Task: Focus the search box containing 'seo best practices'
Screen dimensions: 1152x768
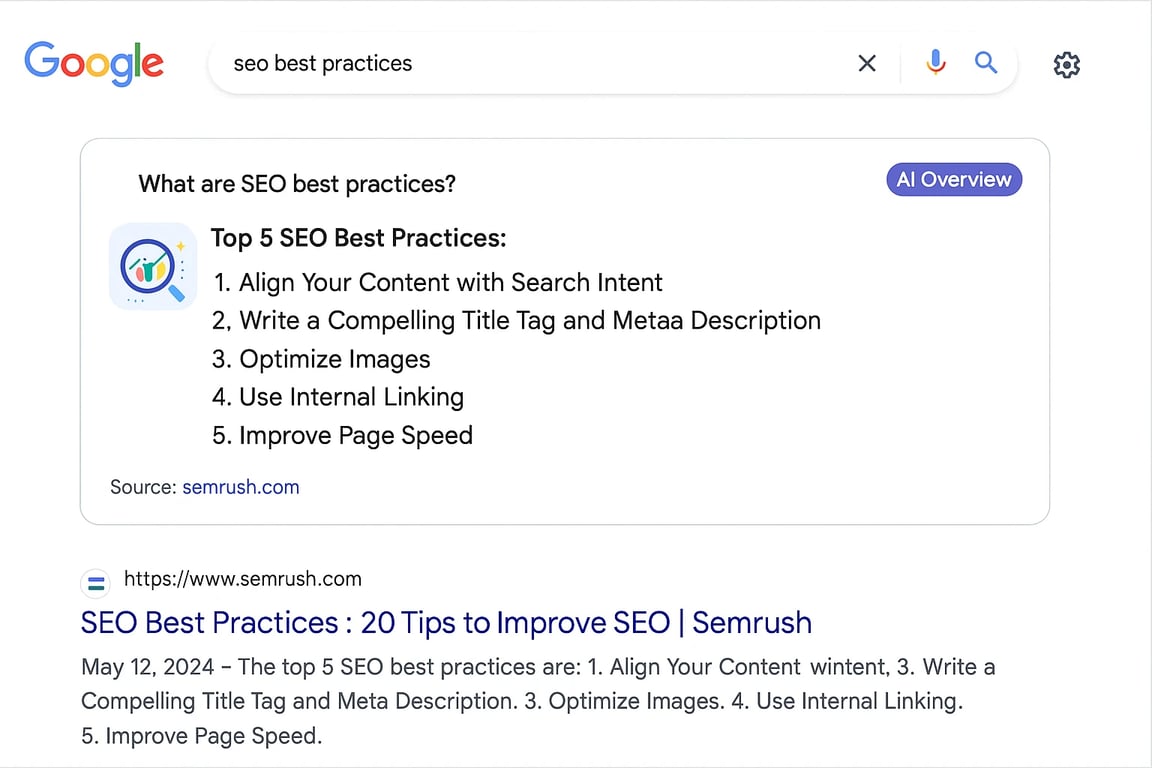Action: [520, 64]
